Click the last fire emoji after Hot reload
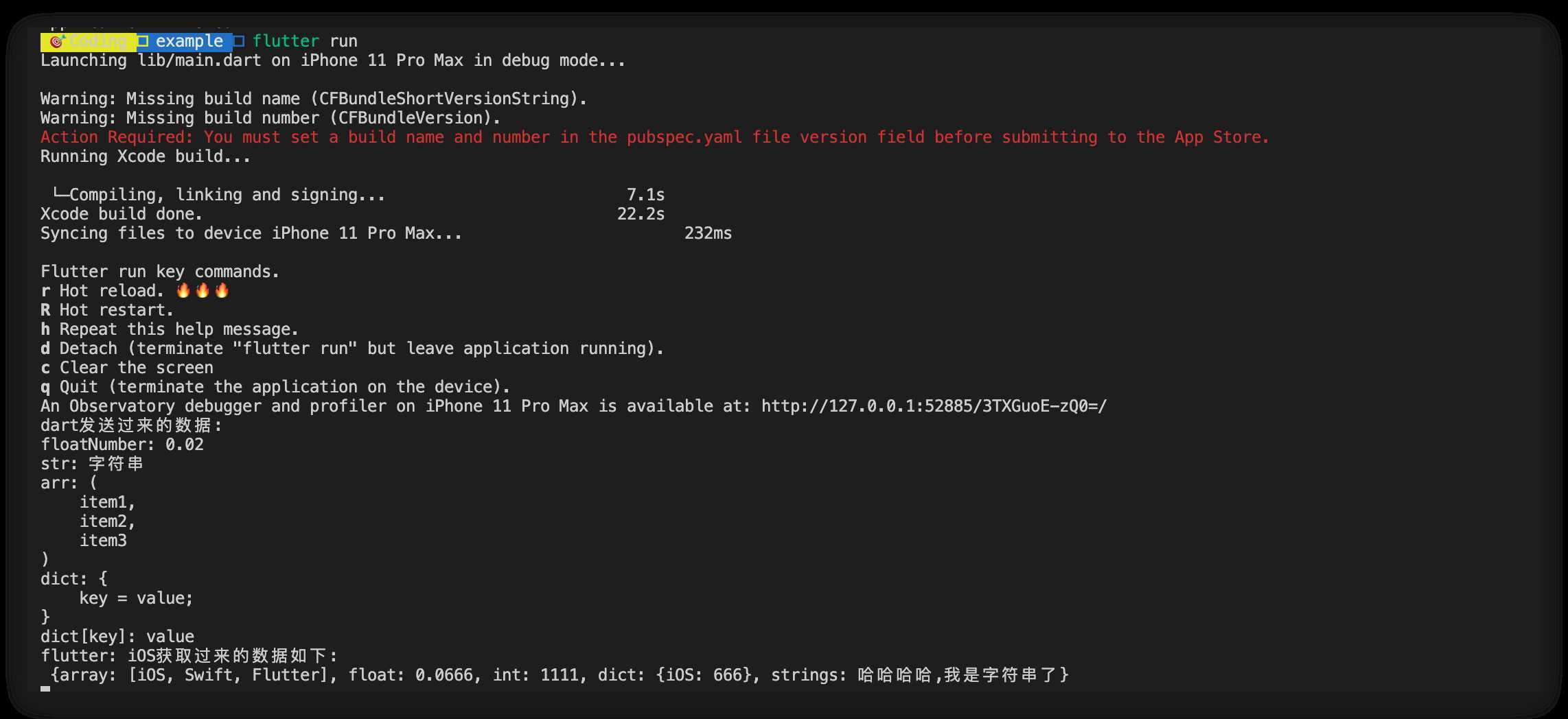The height and width of the screenshot is (719, 1568). 222,291
